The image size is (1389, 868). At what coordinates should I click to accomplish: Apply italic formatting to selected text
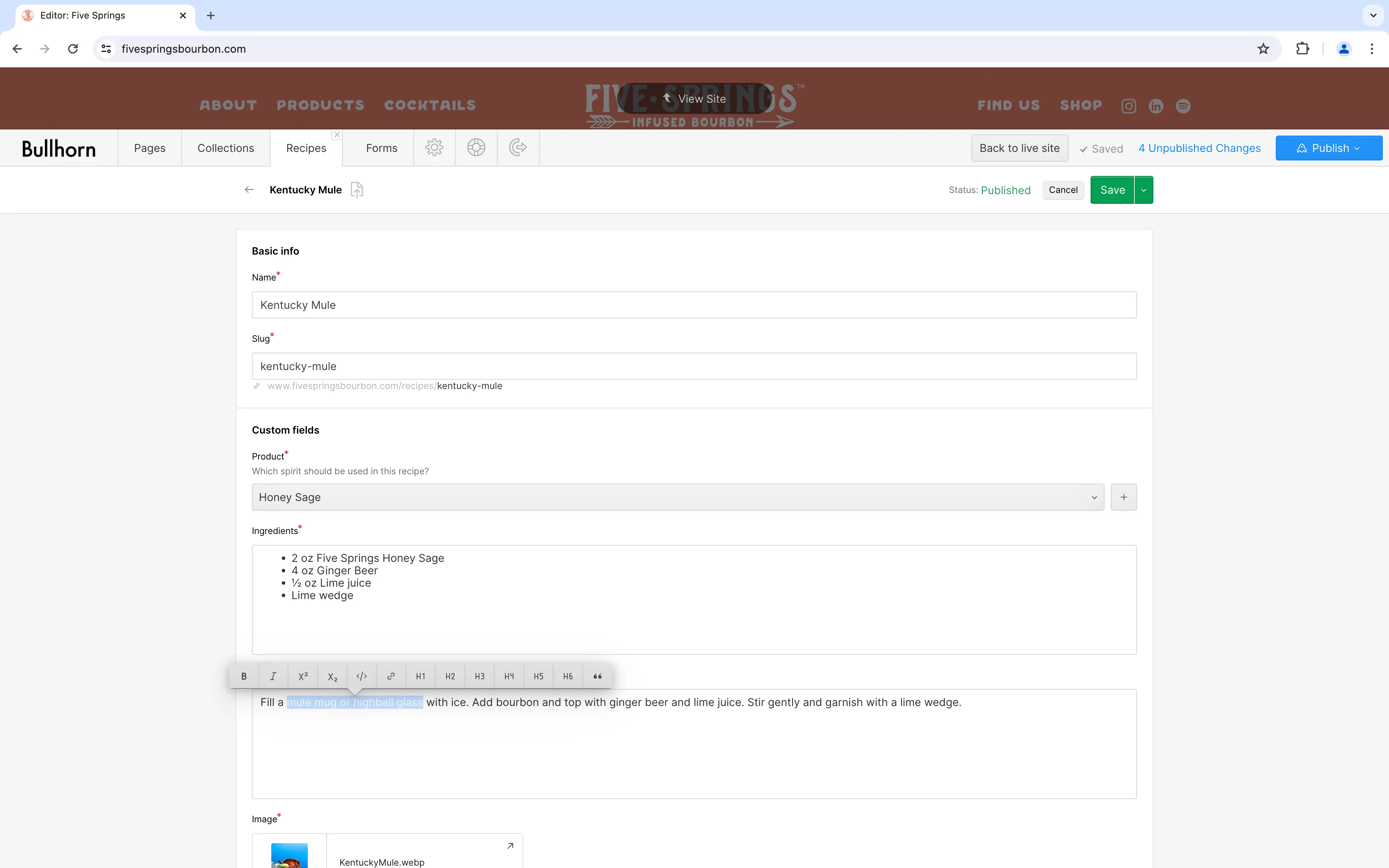pyautogui.click(x=273, y=676)
